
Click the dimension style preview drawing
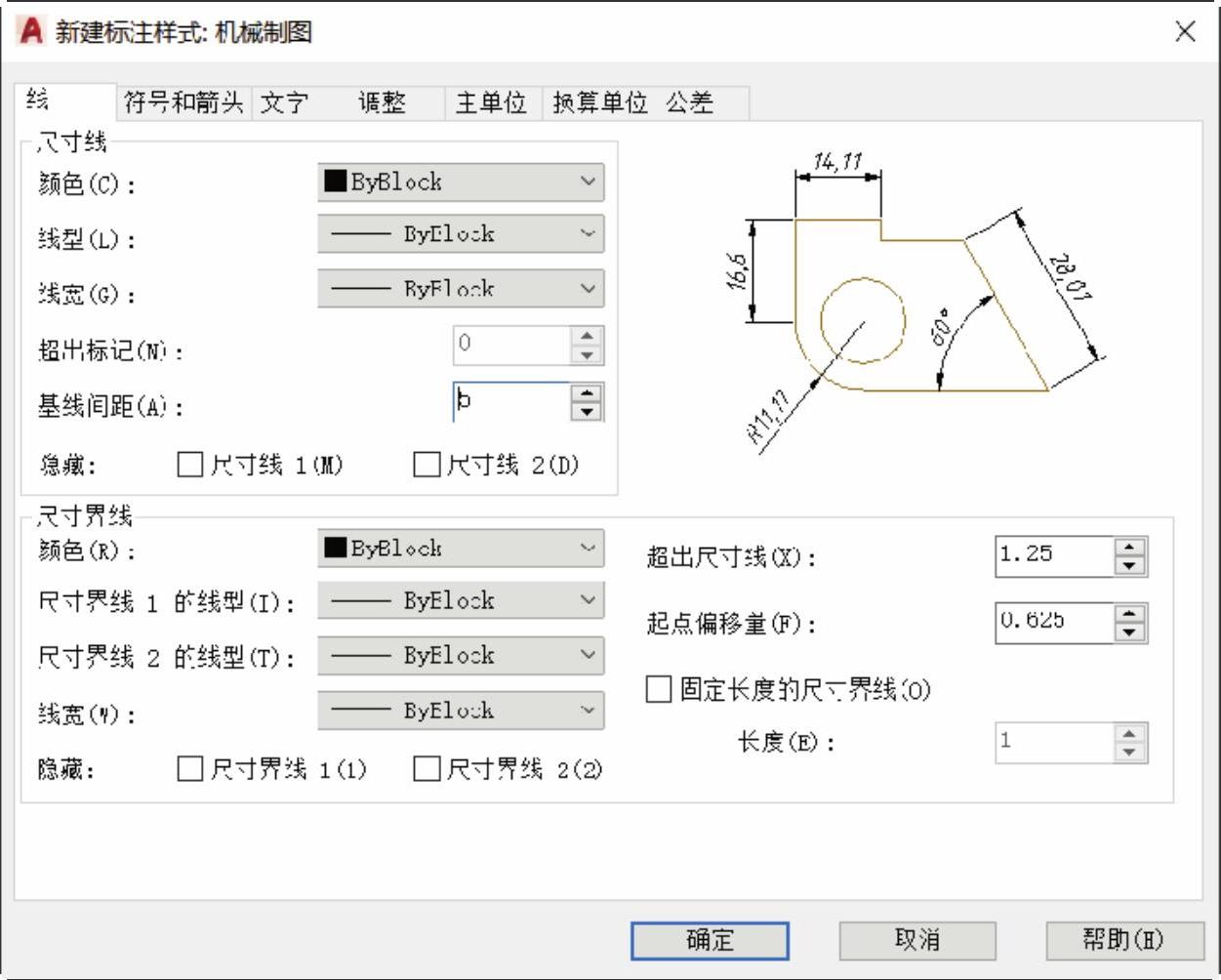click(915, 303)
